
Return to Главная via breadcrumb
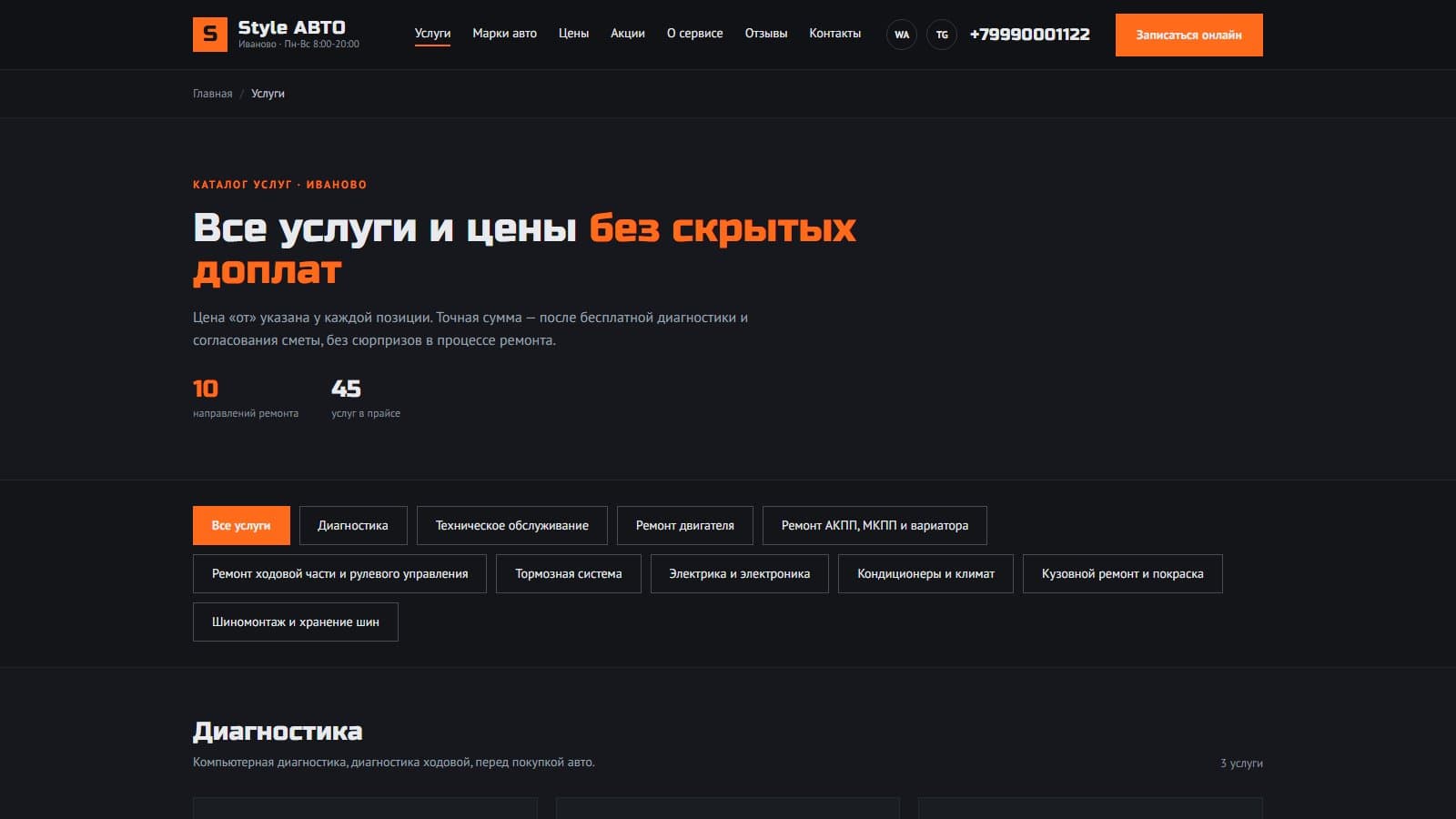[x=212, y=94]
